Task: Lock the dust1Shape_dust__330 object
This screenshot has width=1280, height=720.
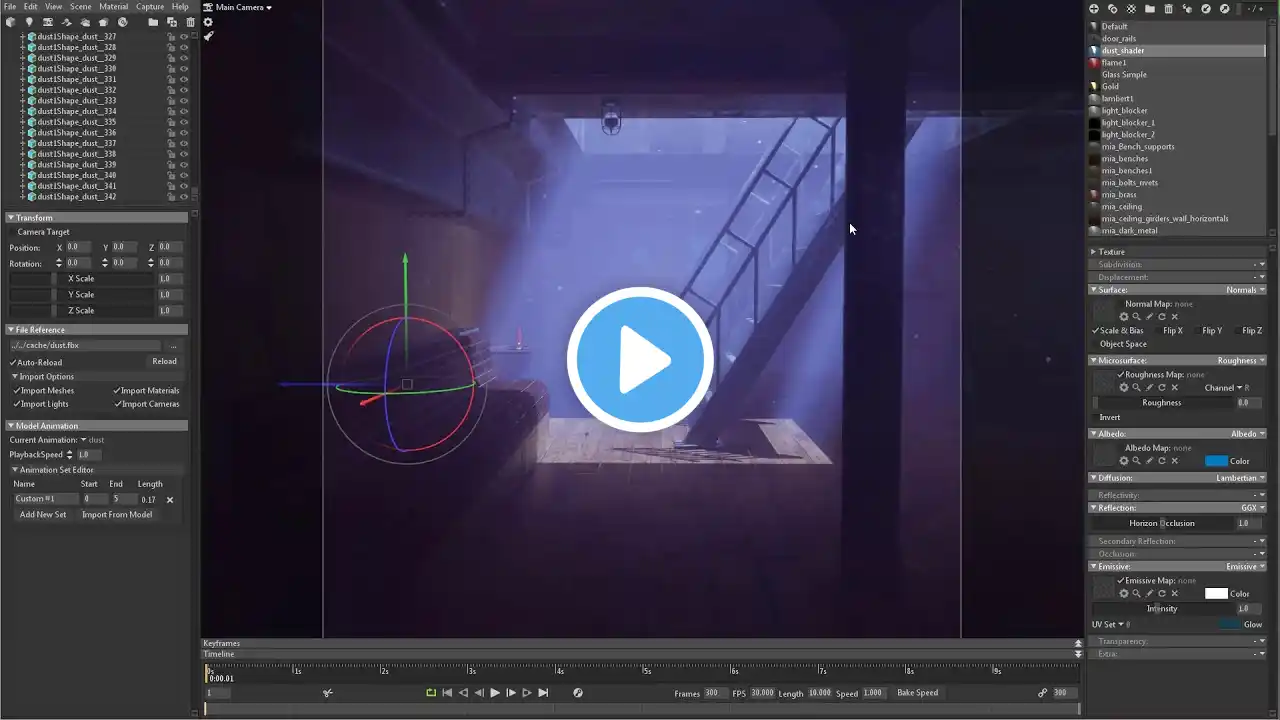Action: [172, 69]
